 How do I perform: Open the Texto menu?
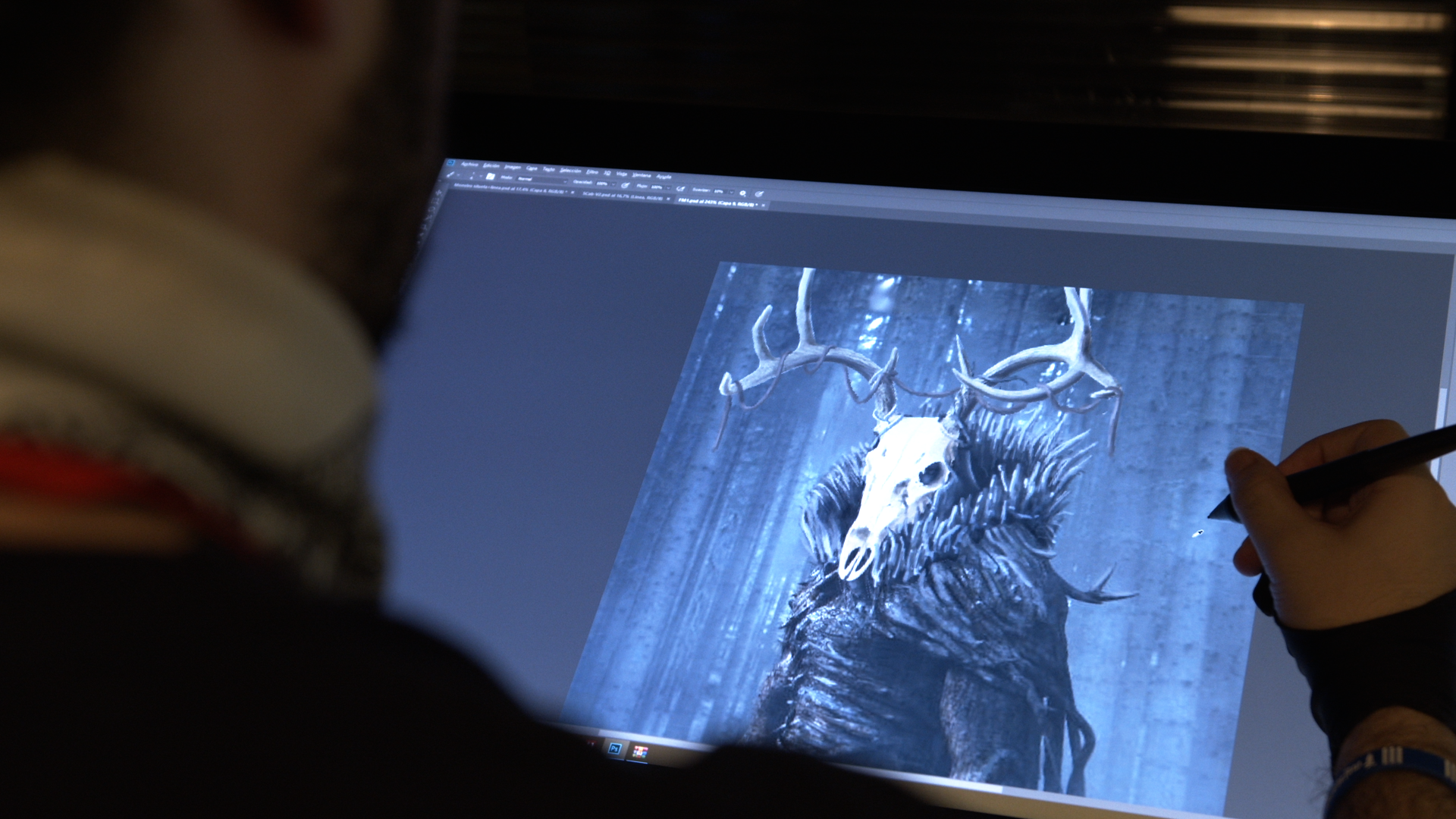549,169
